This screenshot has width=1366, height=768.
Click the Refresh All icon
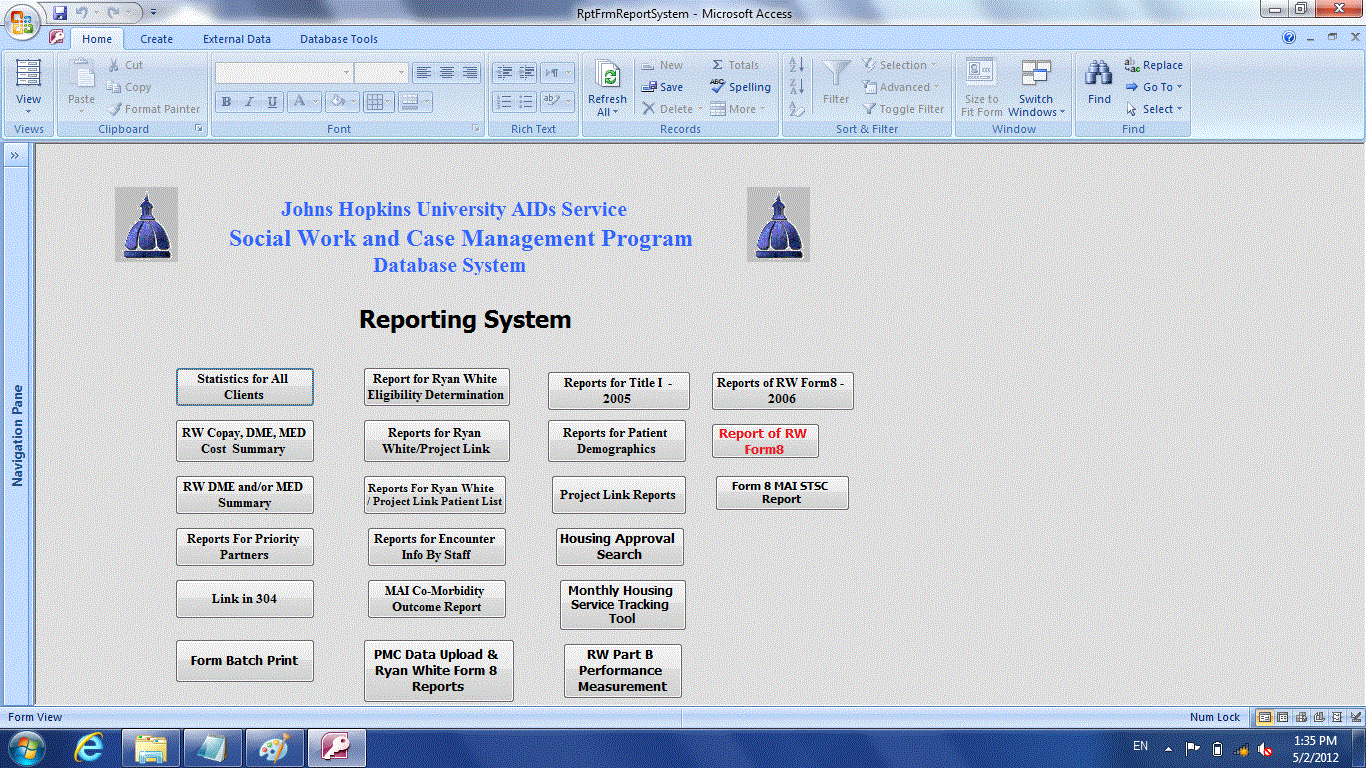point(607,75)
